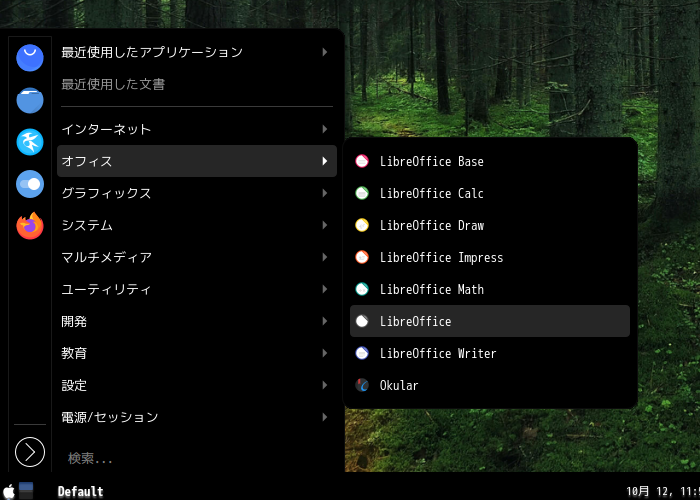Click the date and time clock in taskbar

(663, 492)
